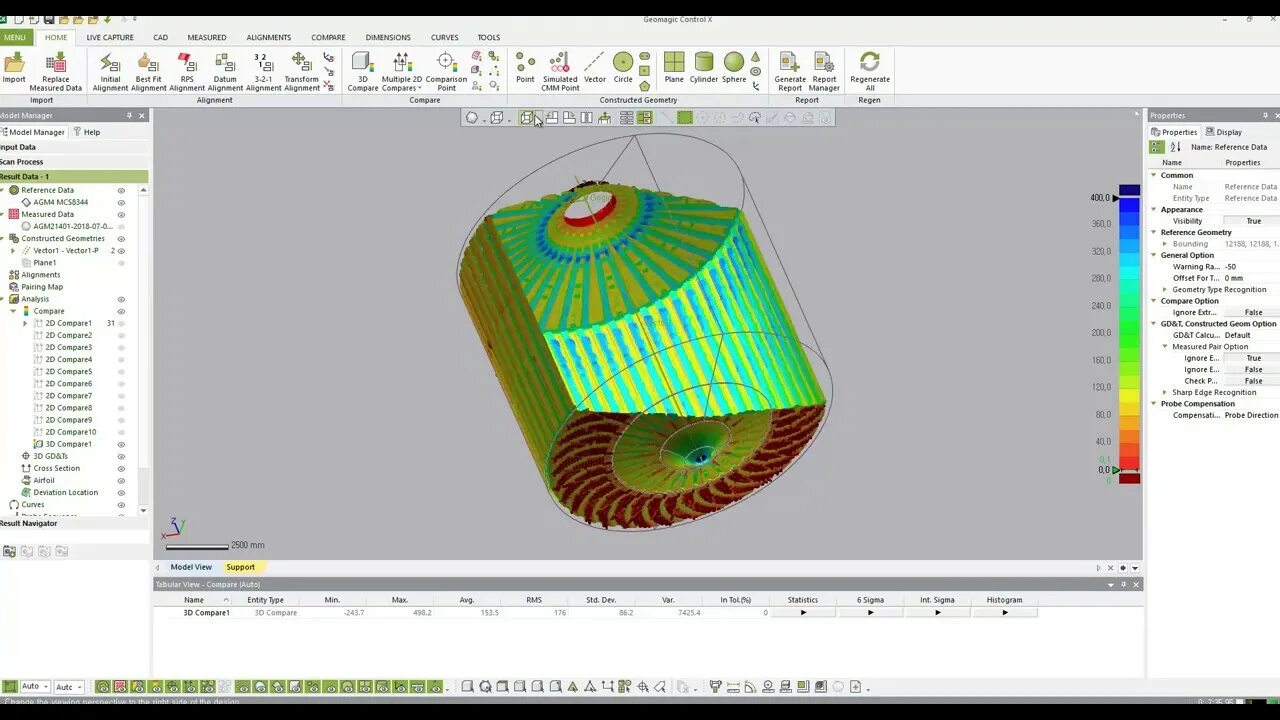Select 2D Compare5 in the tree
Image resolution: width=1280 pixels, height=720 pixels.
click(x=69, y=371)
